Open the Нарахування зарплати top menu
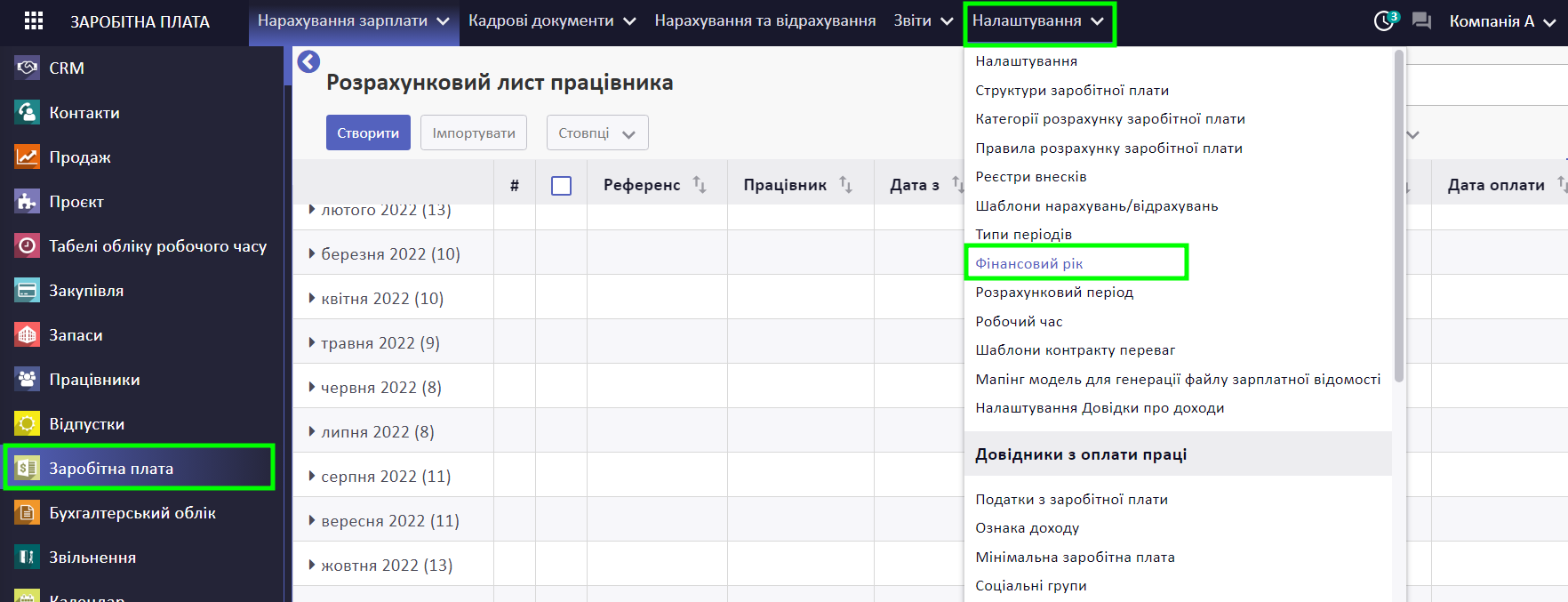1568x602 pixels. click(x=354, y=21)
